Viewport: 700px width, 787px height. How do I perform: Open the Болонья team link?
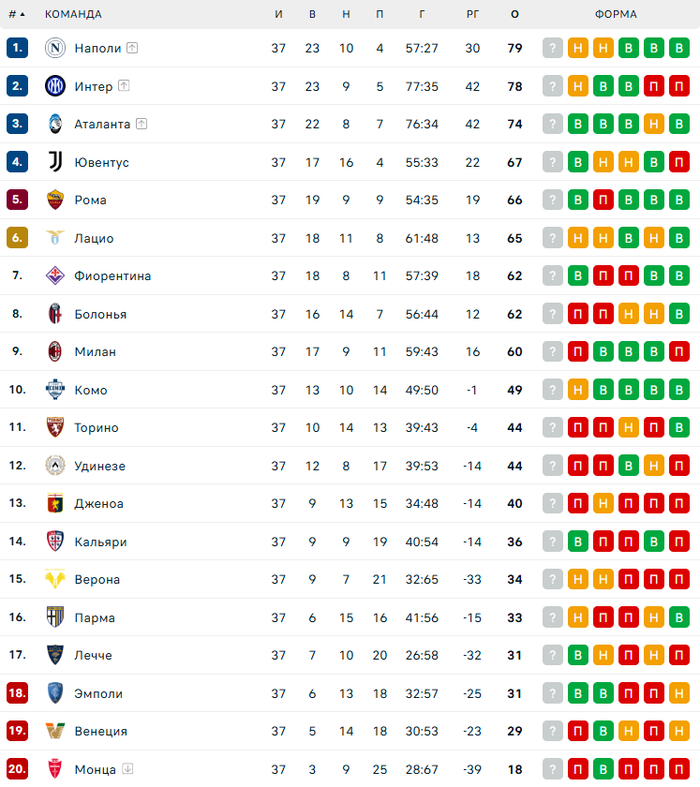click(100, 314)
